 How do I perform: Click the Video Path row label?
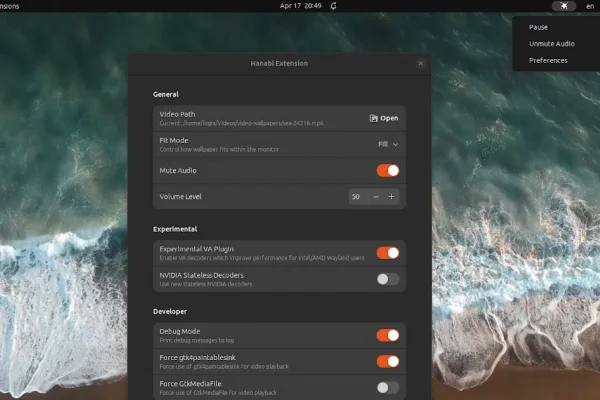pos(177,114)
